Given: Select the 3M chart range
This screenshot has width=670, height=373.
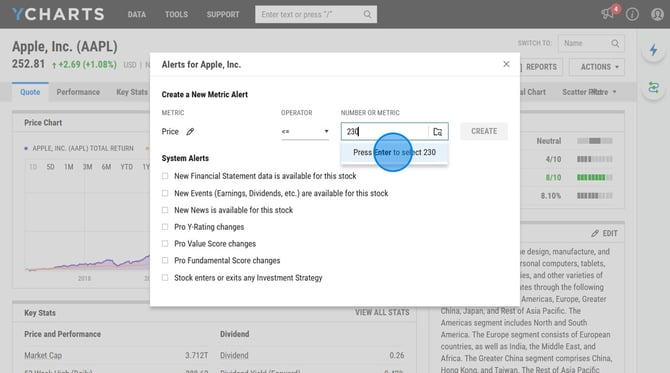Looking at the screenshot, I should tap(88, 167).
